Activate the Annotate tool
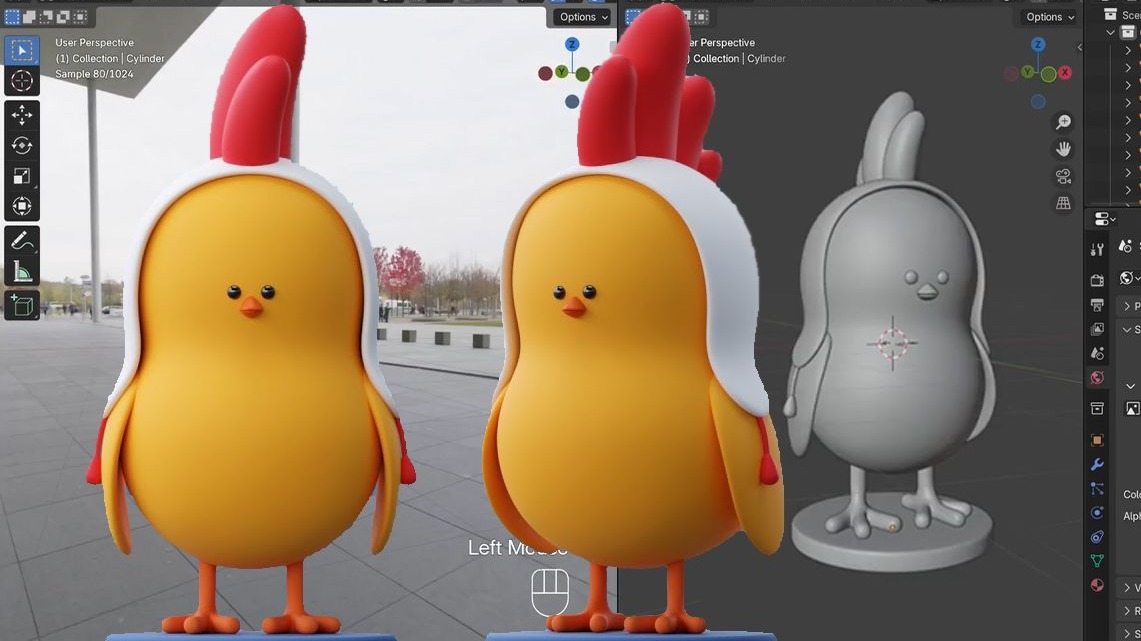 tap(23, 240)
